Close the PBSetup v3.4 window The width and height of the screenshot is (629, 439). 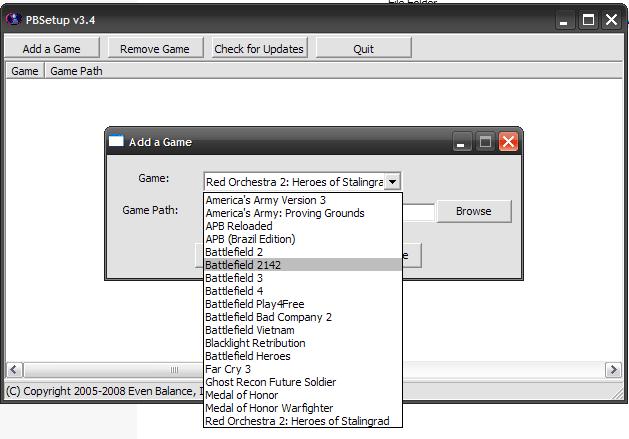(x=611, y=20)
